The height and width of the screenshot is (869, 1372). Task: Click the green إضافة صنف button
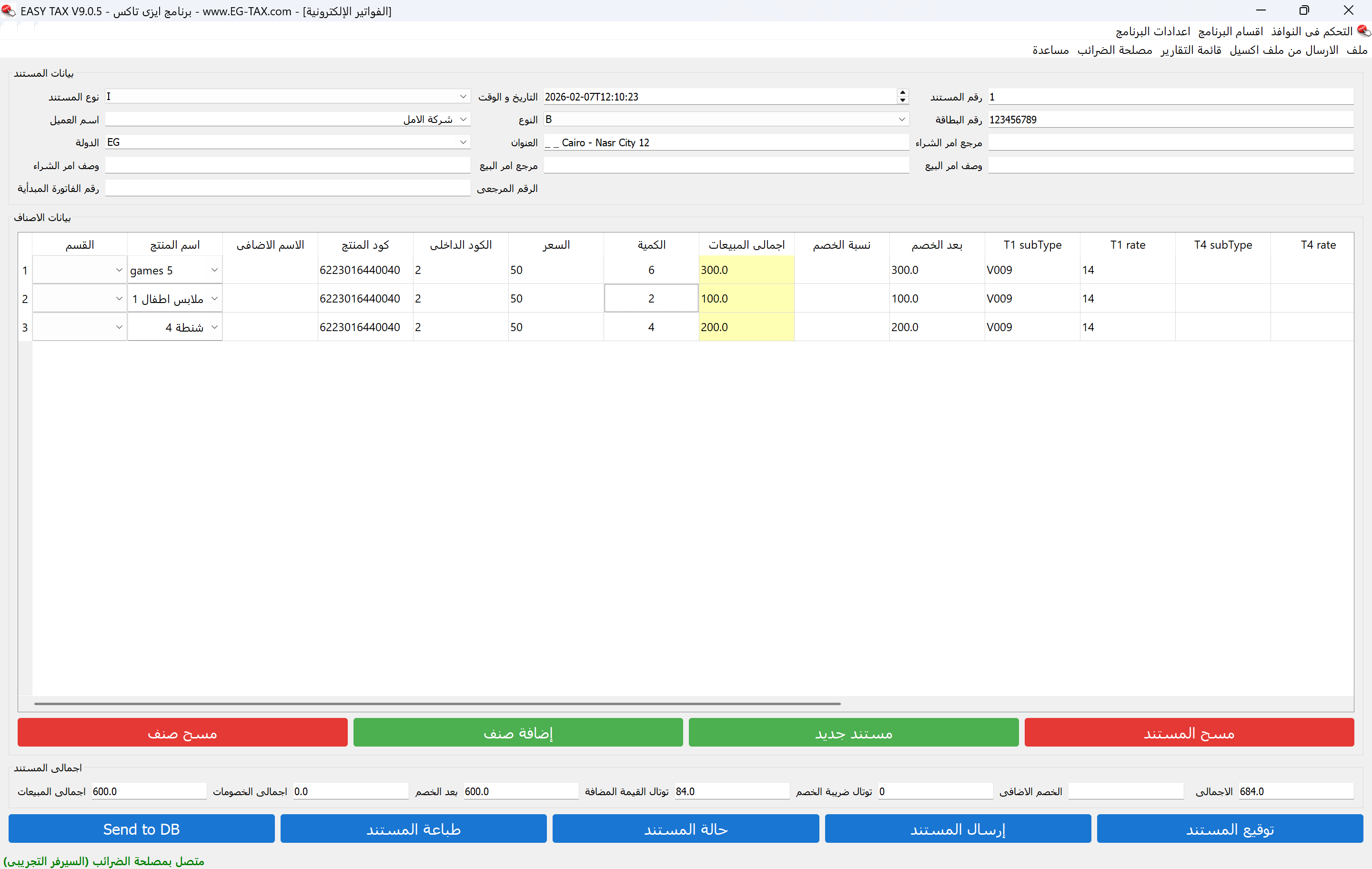click(x=517, y=733)
